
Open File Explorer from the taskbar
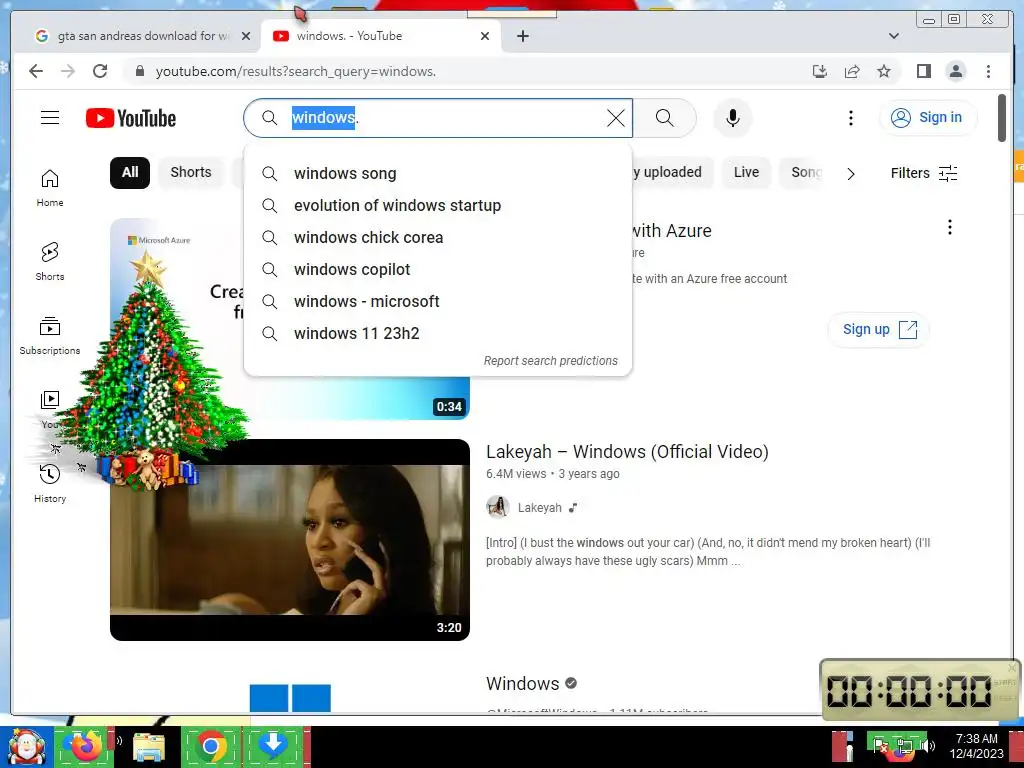[x=149, y=747]
